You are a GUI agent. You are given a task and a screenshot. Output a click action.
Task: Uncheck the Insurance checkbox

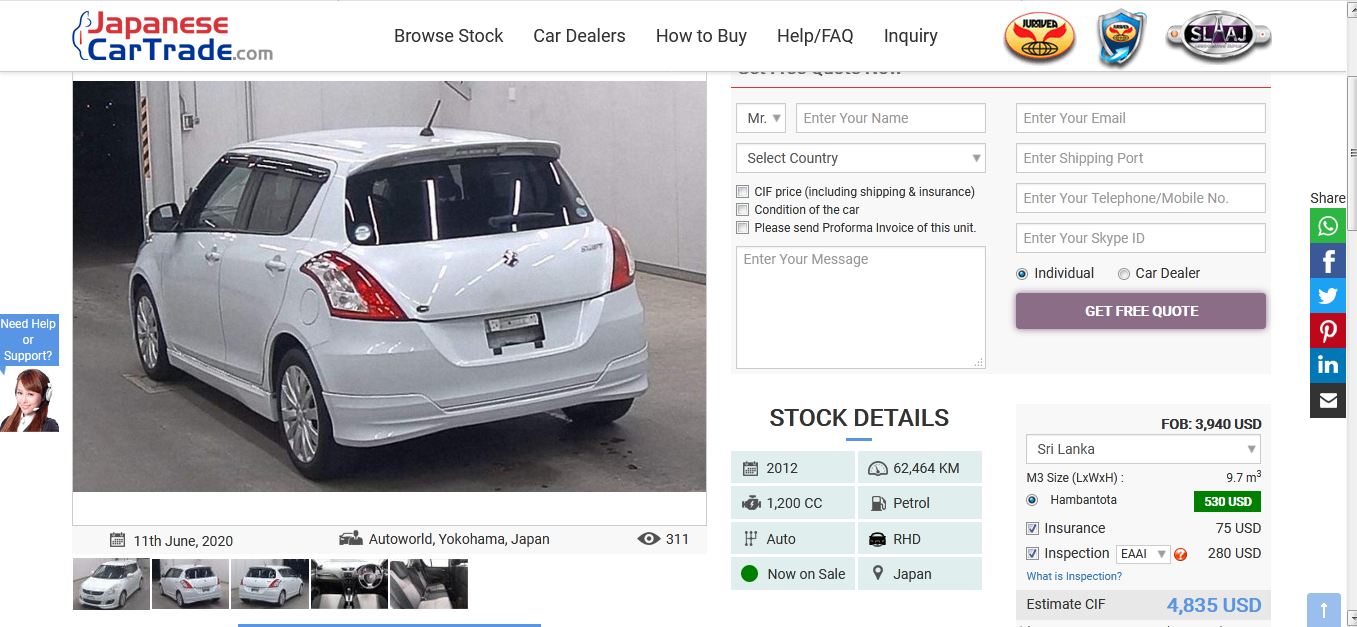click(x=1033, y=528)
